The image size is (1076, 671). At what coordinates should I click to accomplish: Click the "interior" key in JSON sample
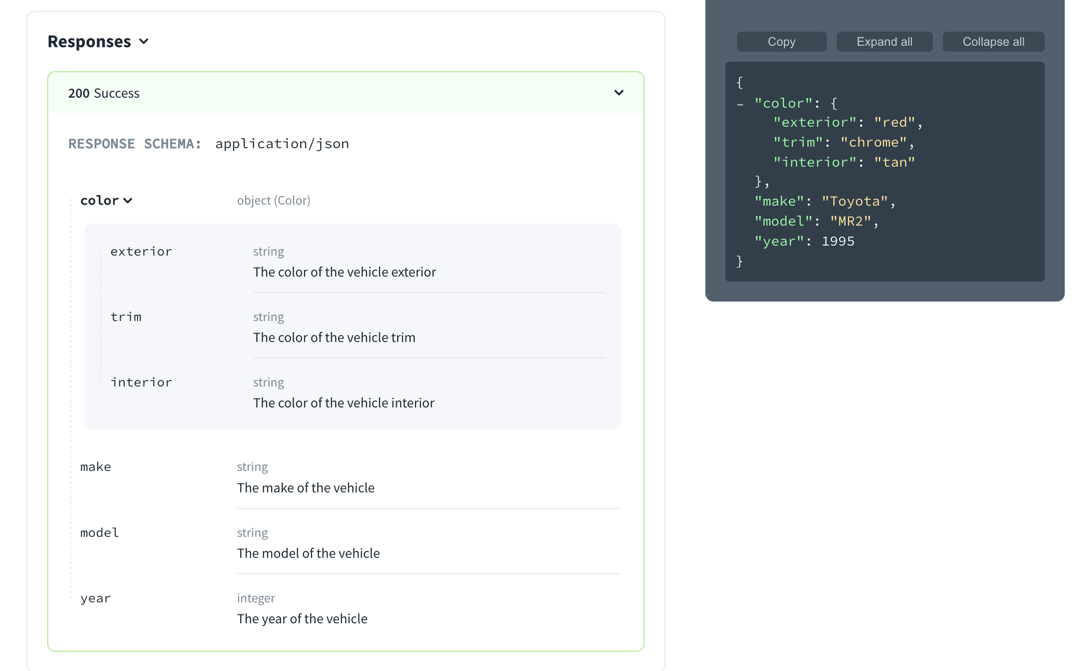815,162
